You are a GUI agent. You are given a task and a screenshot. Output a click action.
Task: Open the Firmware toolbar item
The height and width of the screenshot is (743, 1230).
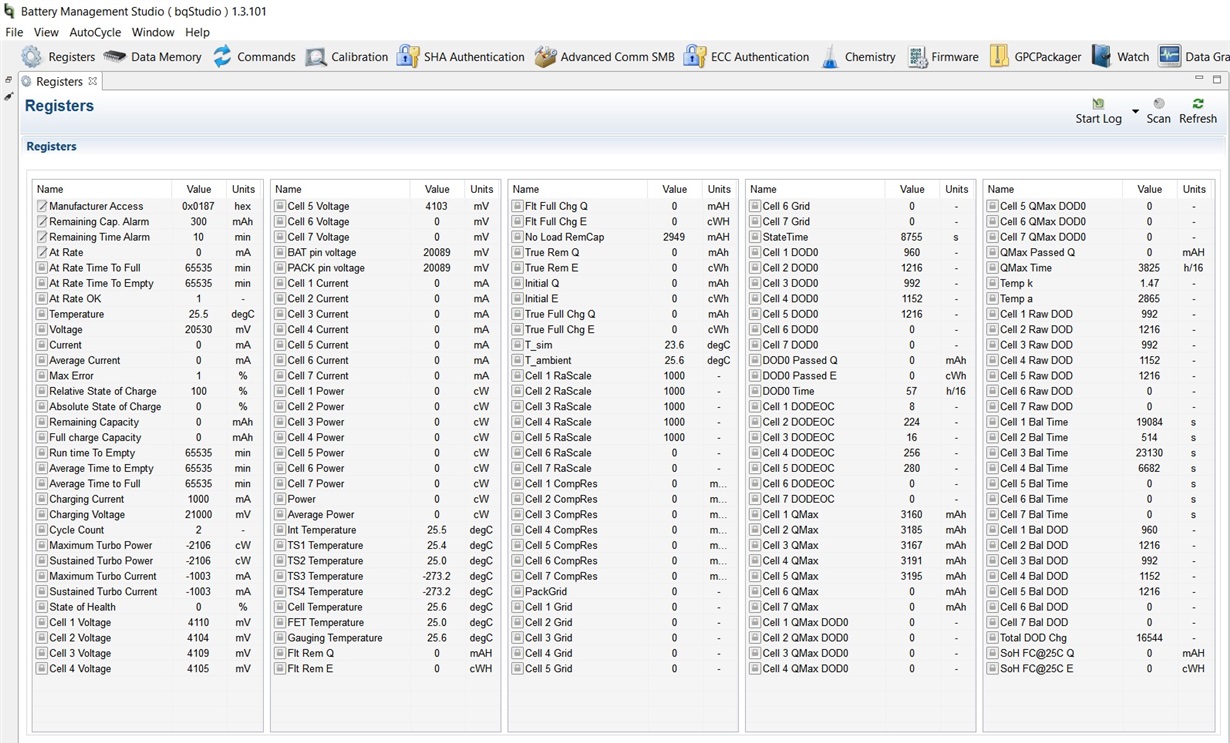942,57
